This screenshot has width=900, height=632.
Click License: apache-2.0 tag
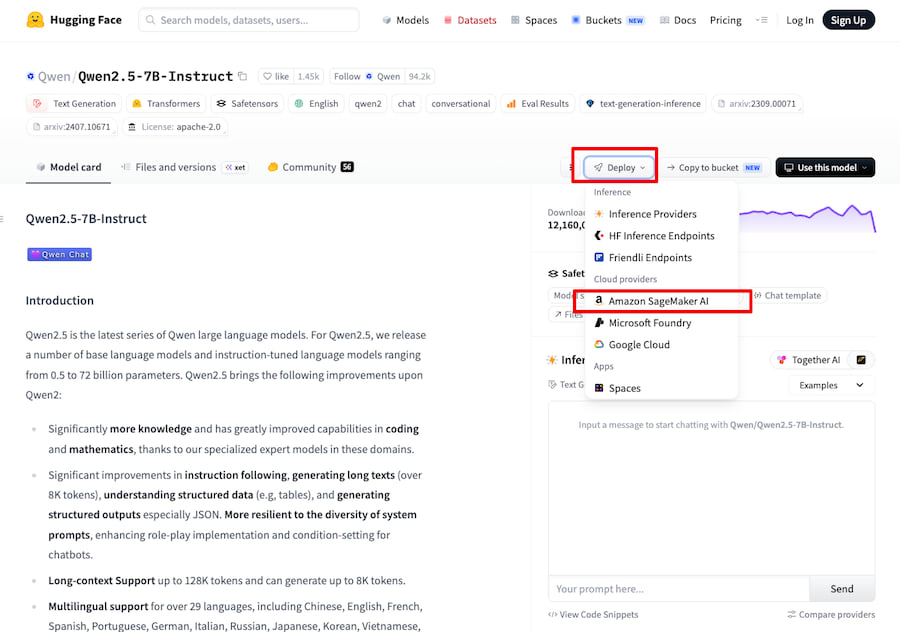174,127
